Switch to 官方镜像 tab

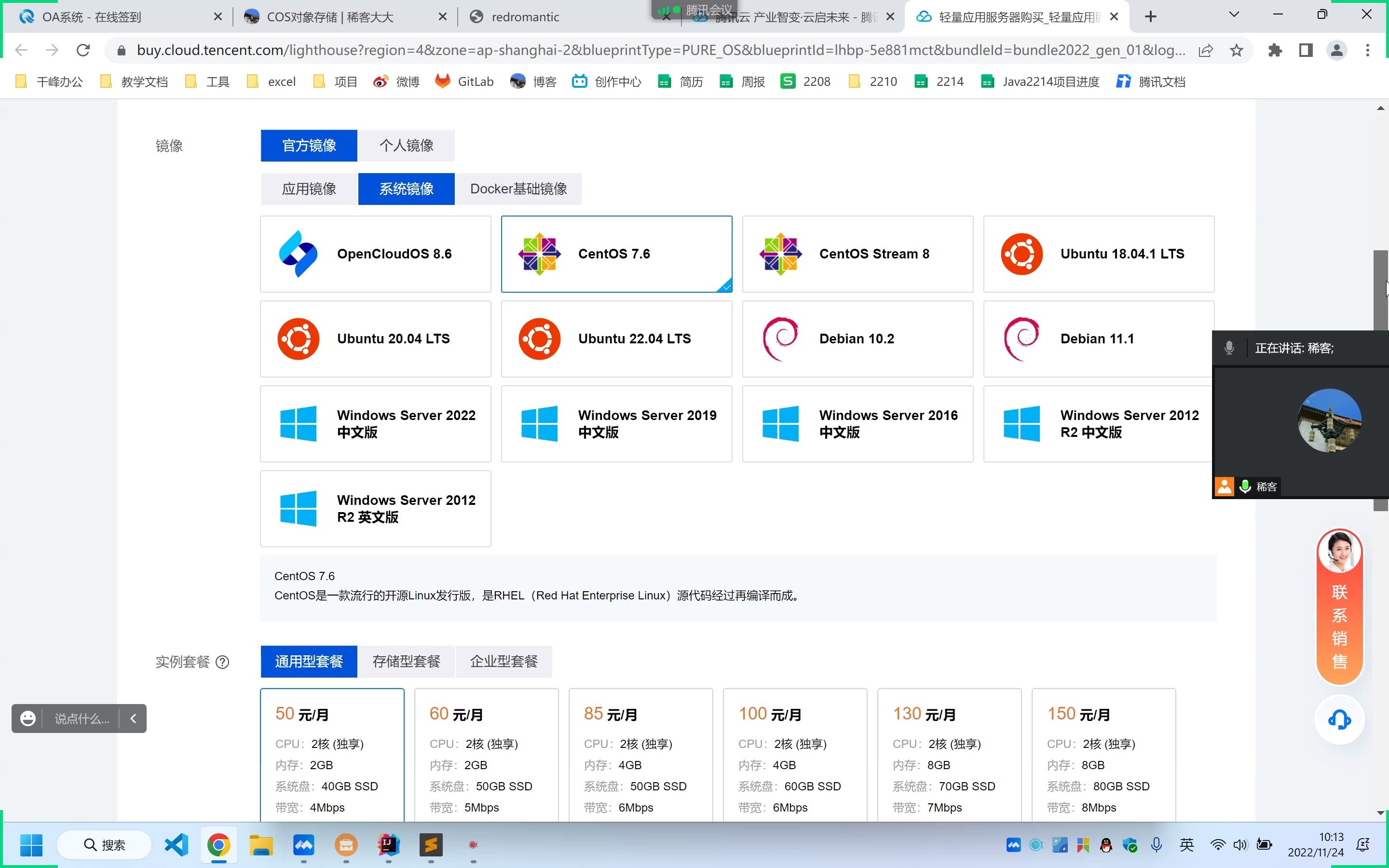[309, 145]
